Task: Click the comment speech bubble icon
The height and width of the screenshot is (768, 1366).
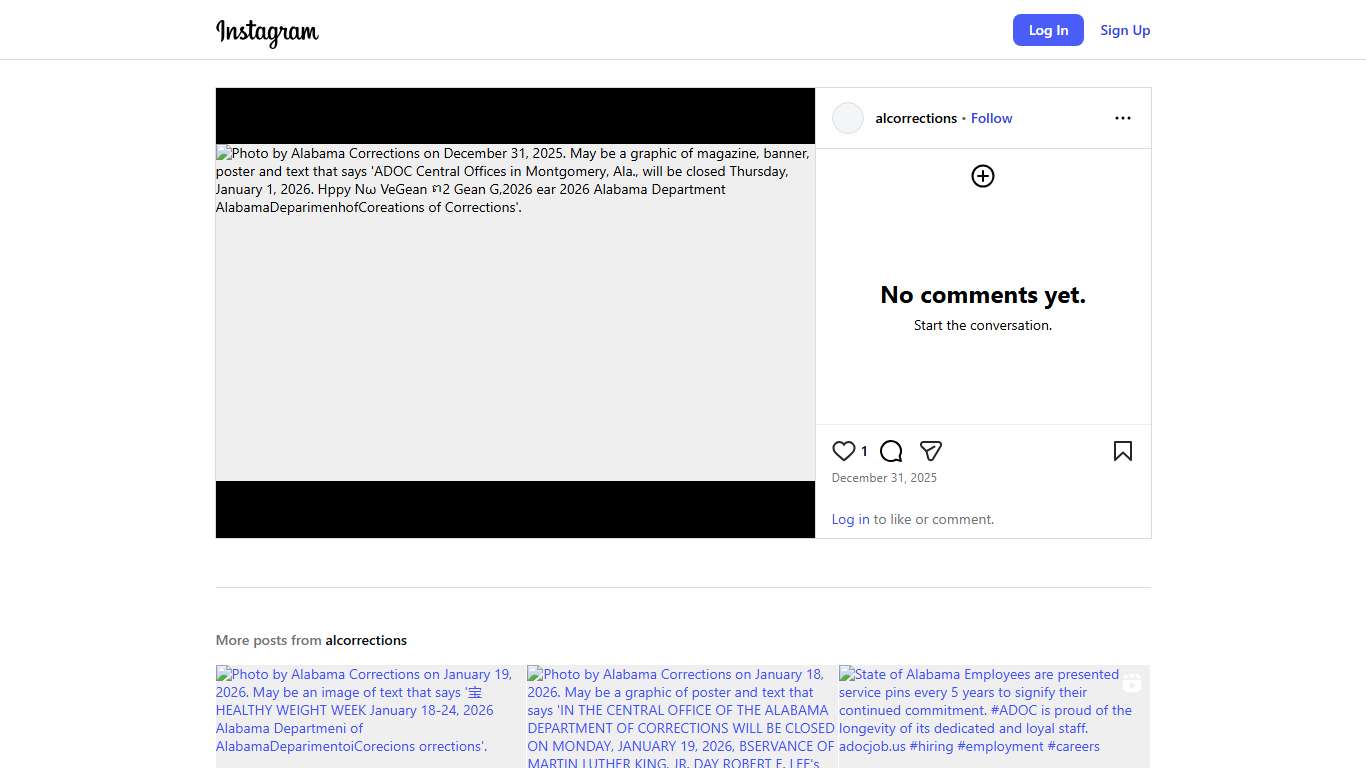Action: point(891,451)
